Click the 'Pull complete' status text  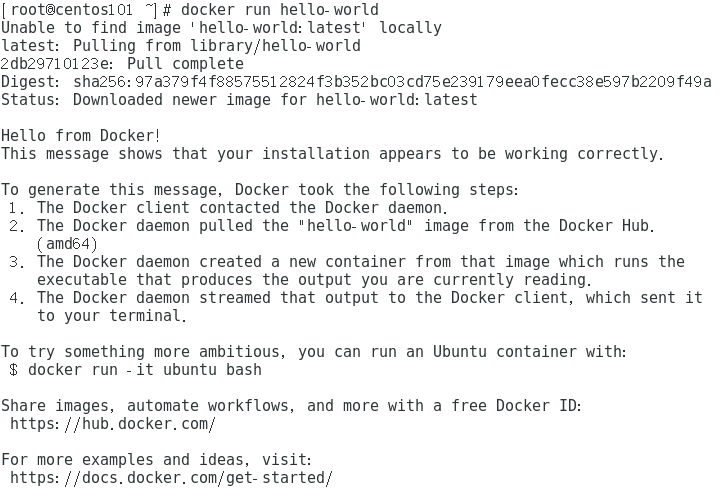pos(186,64)
